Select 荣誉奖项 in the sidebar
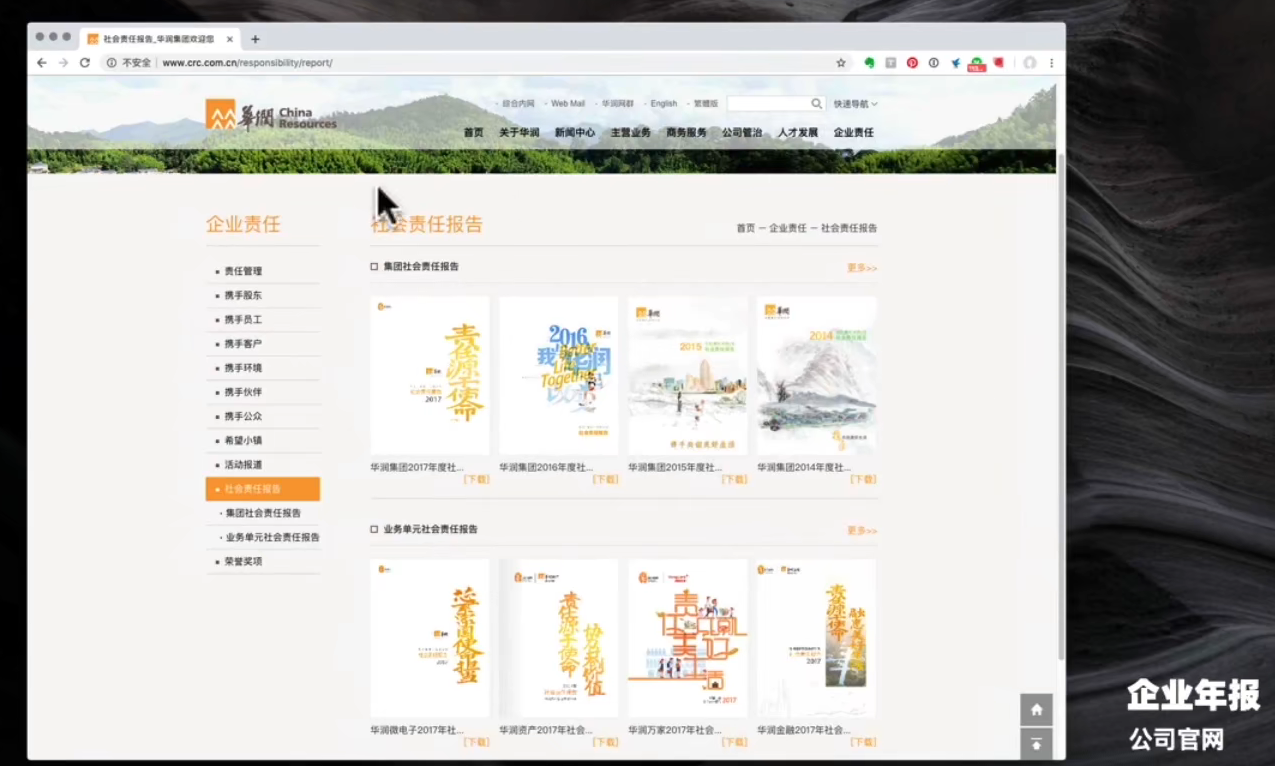This screenshot has height=766, width=1275. point(243,562)
